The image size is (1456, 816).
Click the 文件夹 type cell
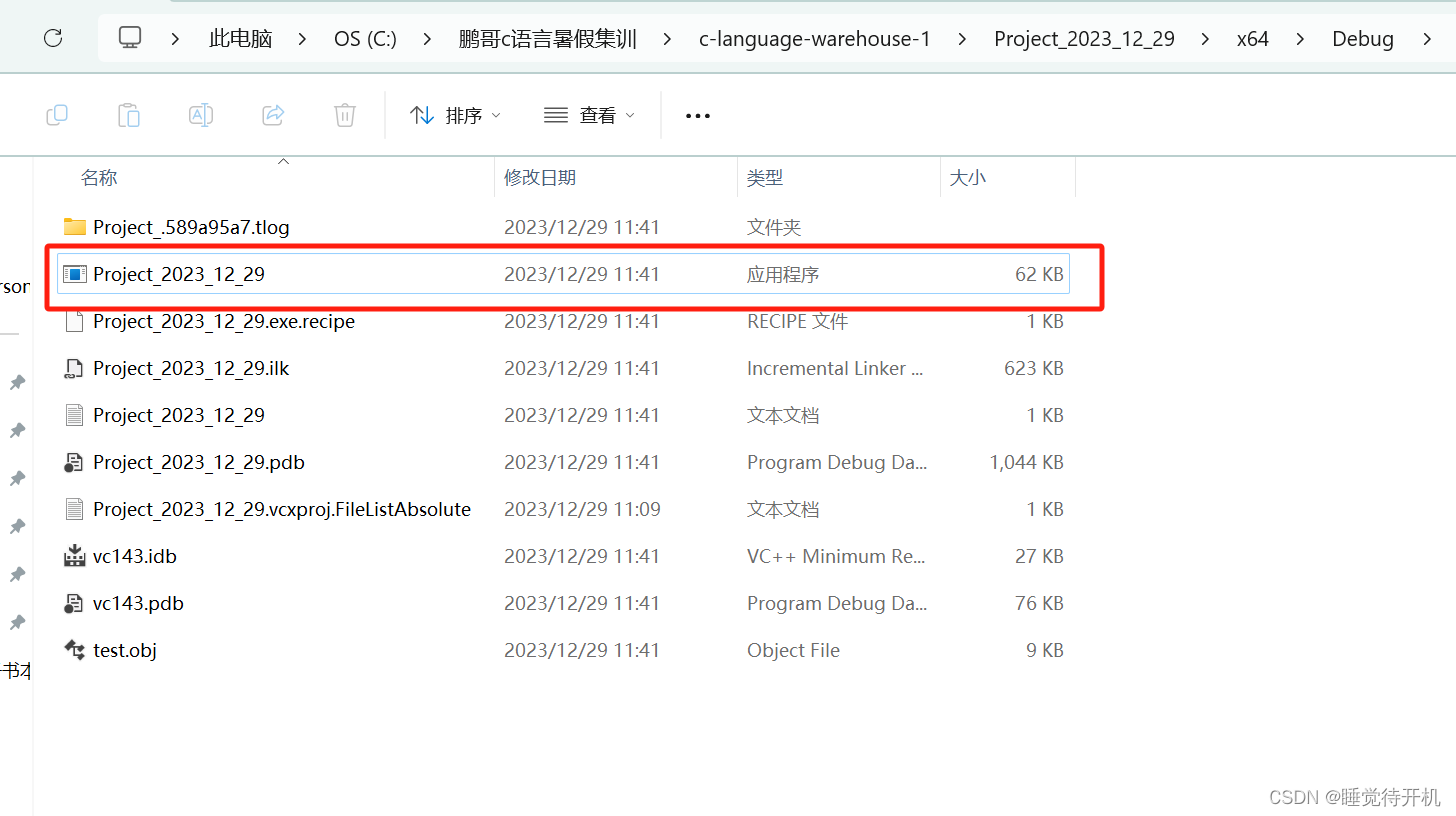pyautogui.click(x=774, y=227)
